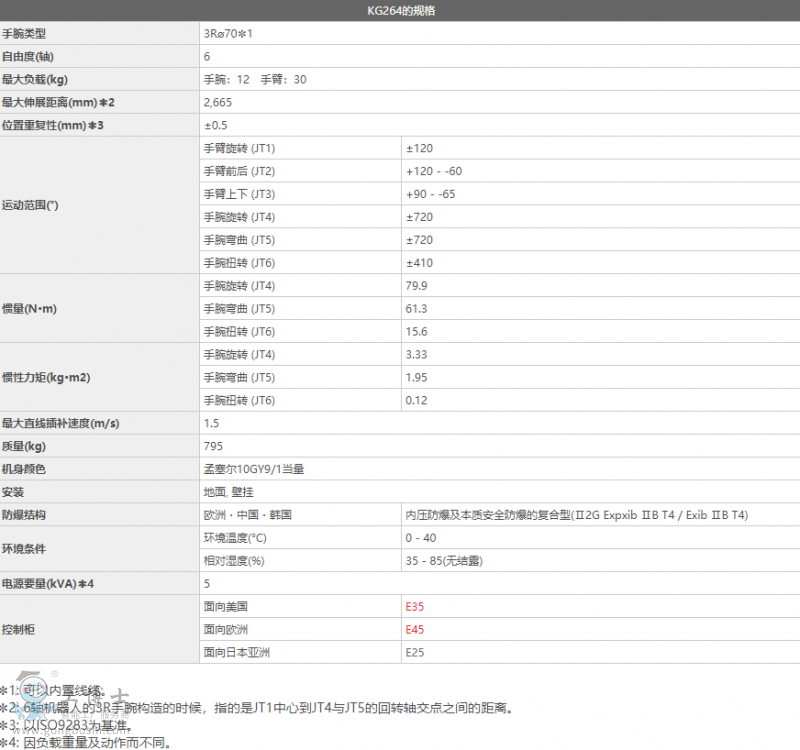Click the footnote about ISO9283 standard

(x=66, y=725)
